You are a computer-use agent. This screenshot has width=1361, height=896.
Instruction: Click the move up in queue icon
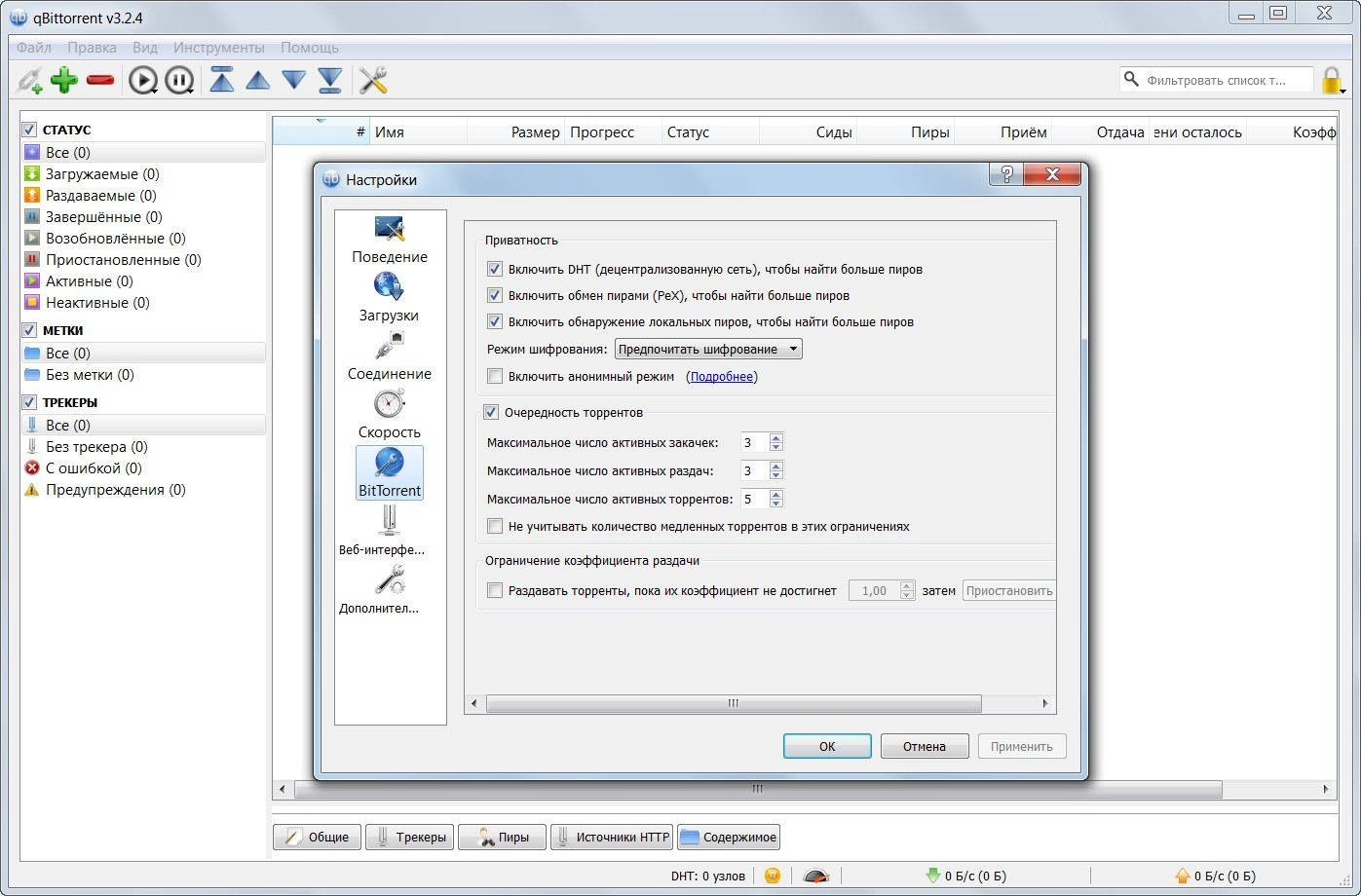[x=258, y=80]
